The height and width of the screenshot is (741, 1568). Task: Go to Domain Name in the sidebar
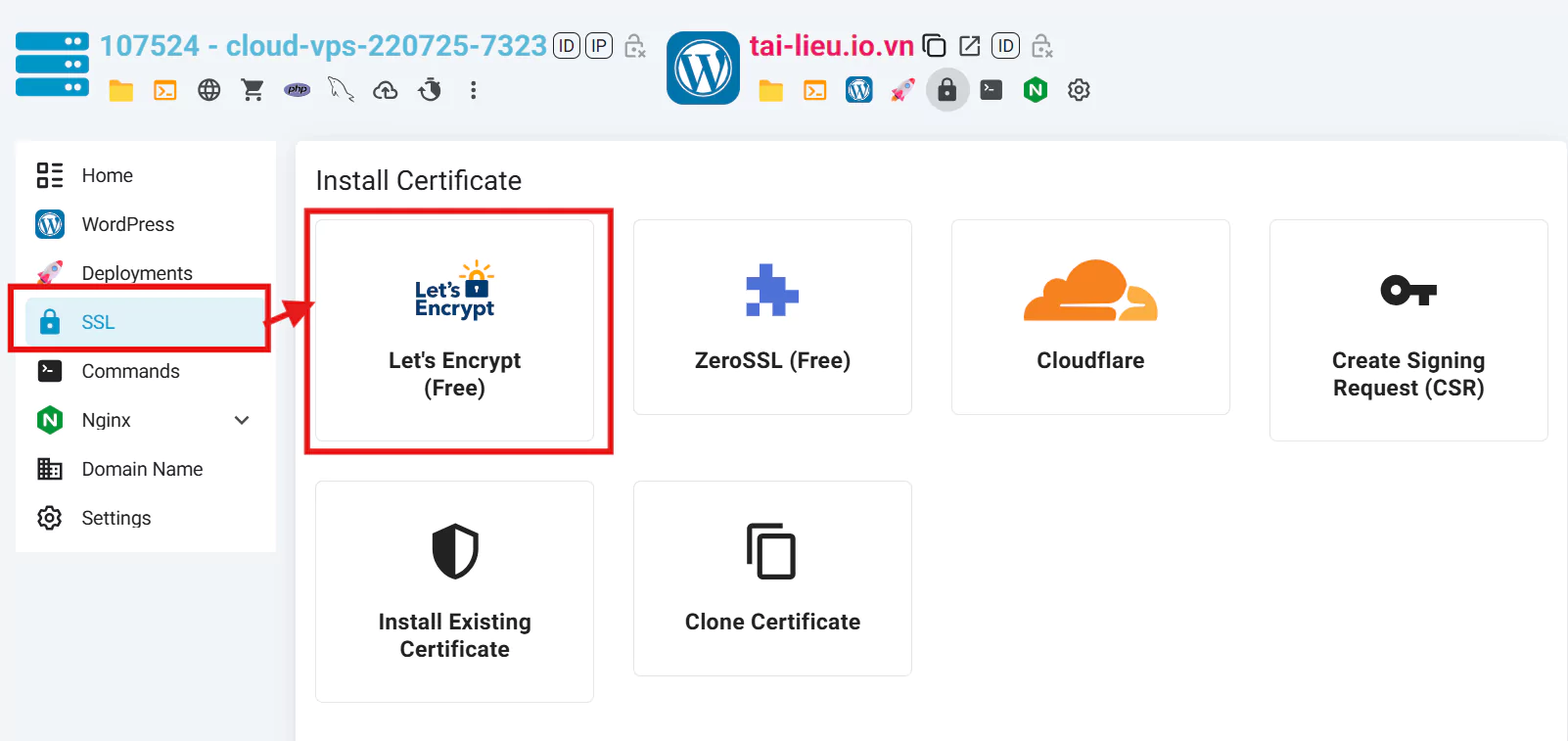pos(142,469)
